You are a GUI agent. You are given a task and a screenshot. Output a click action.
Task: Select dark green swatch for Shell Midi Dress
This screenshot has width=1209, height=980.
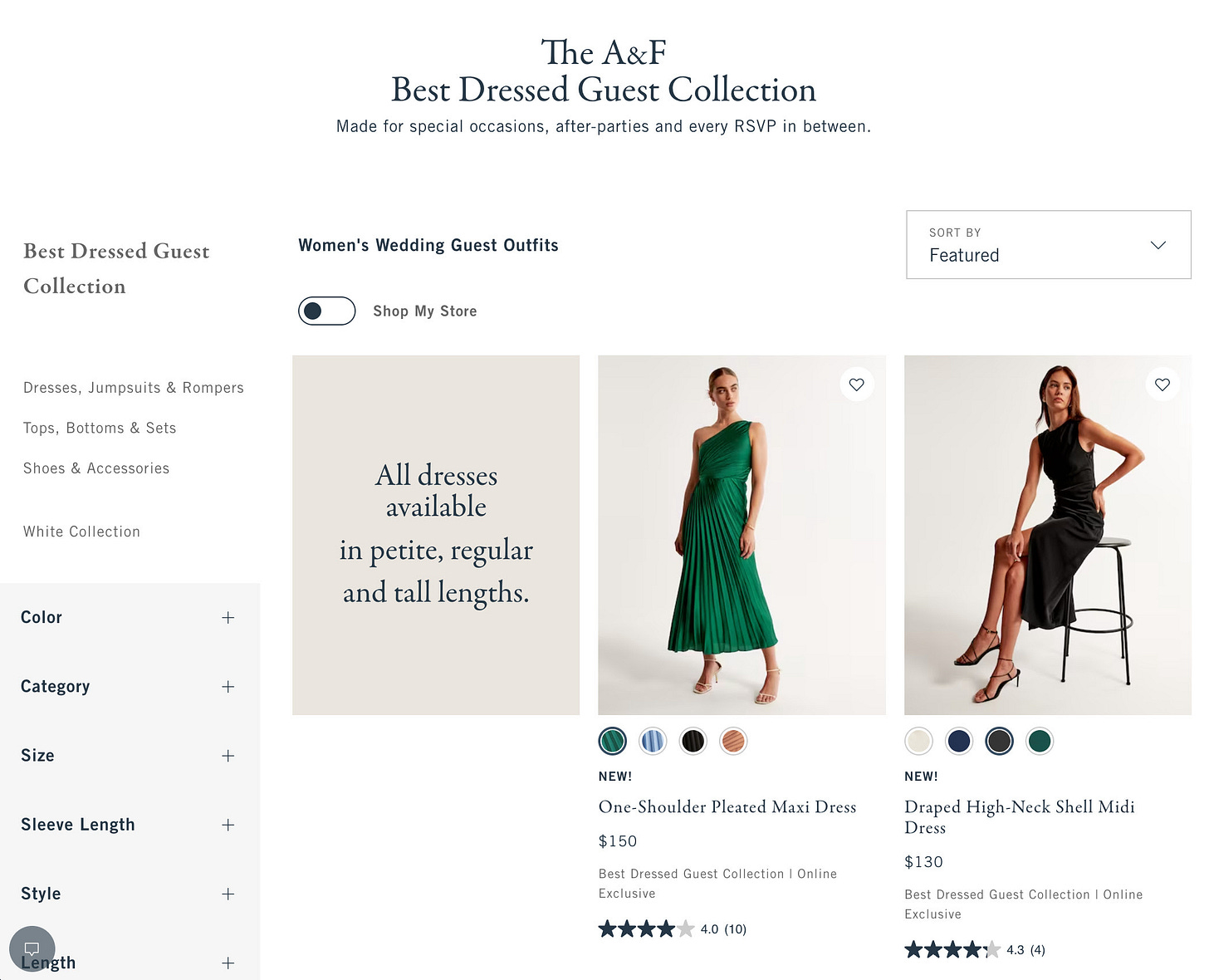(x=1040, y=741)
